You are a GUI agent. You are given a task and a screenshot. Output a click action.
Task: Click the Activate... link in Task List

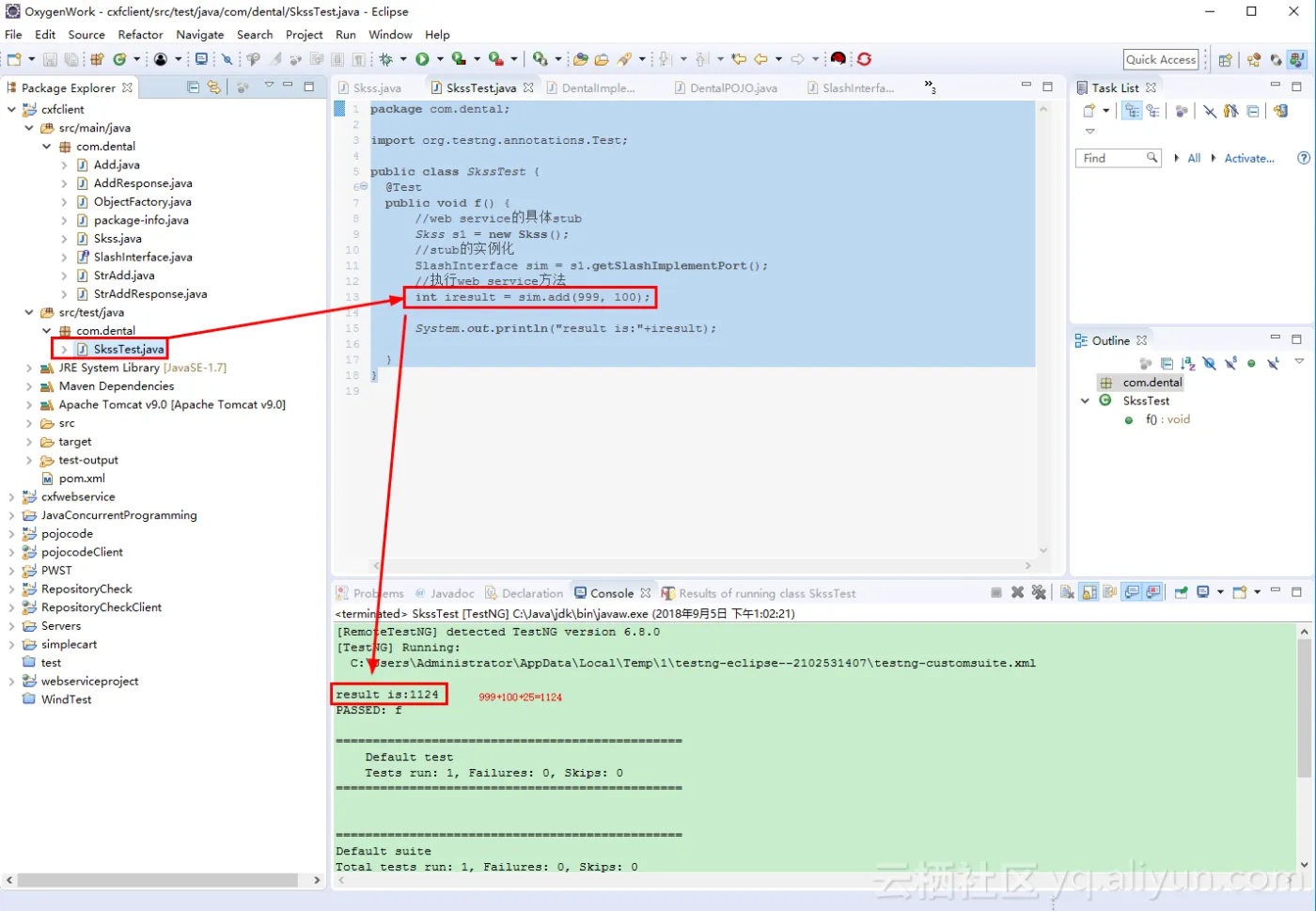pos(1249,158)
